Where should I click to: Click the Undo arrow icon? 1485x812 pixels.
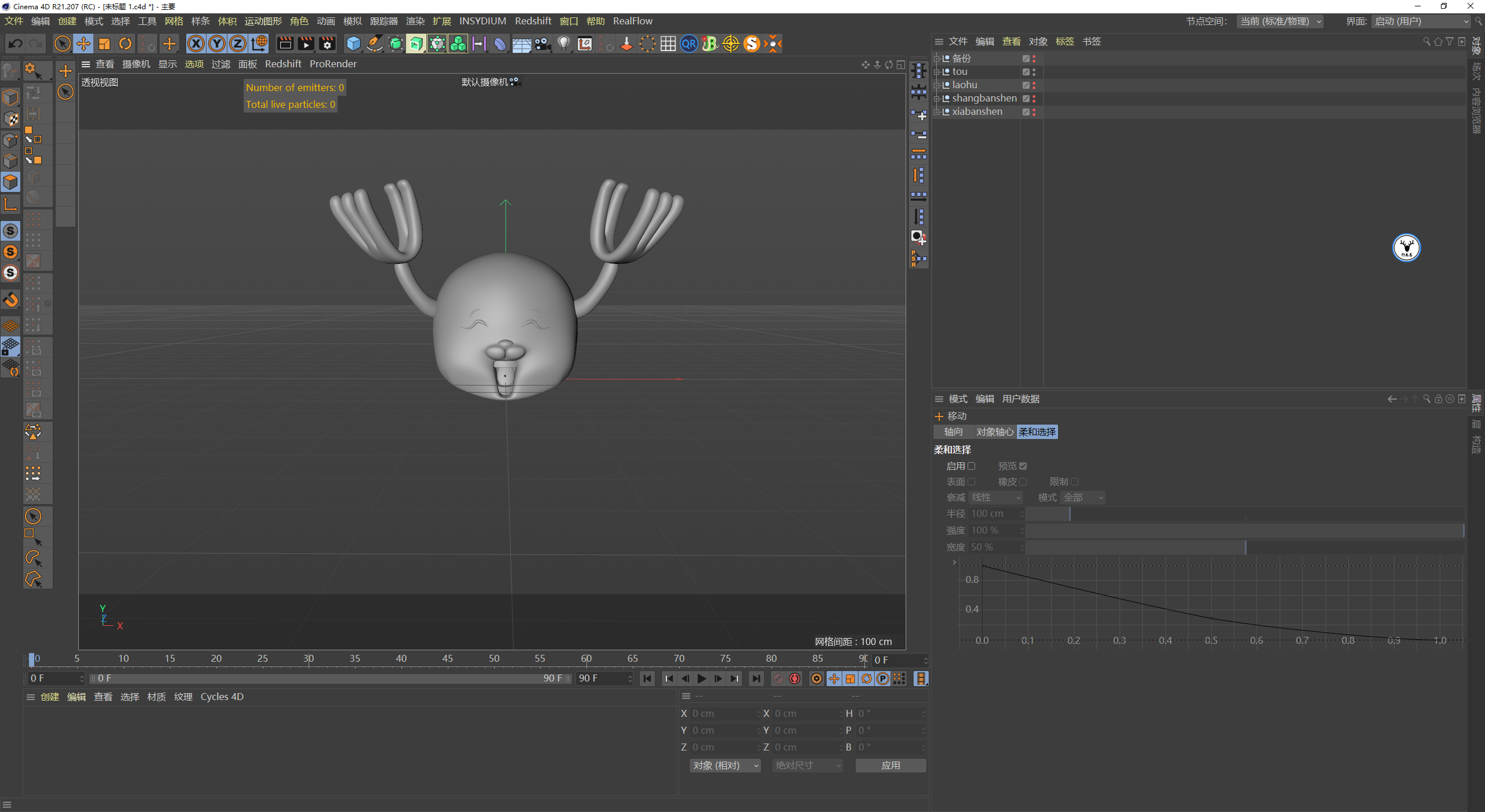coord(16,43)
